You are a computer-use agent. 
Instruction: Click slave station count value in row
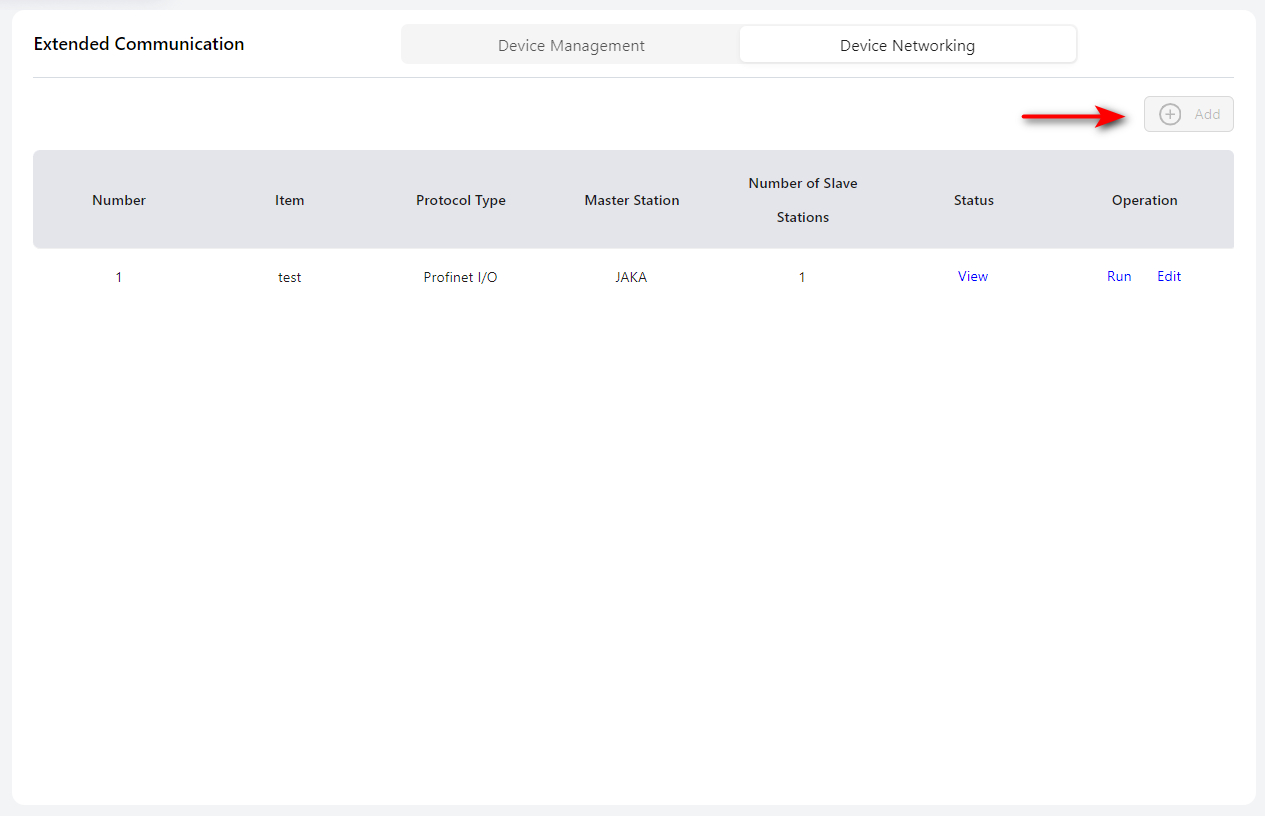coord(802,277)
